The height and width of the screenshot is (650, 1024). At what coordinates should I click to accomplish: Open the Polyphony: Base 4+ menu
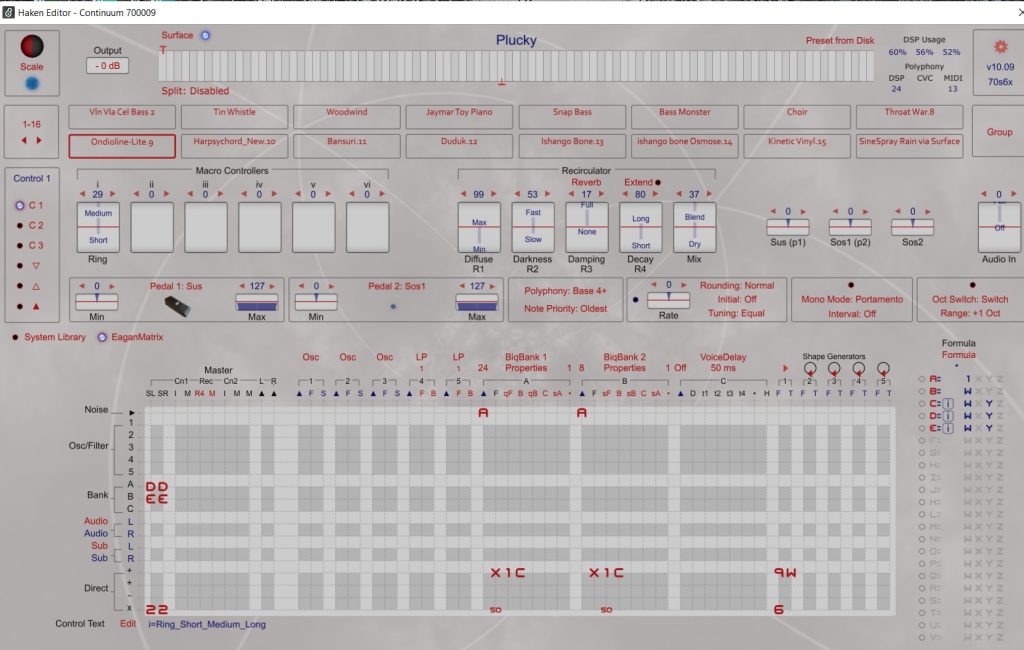coord(565,291)
